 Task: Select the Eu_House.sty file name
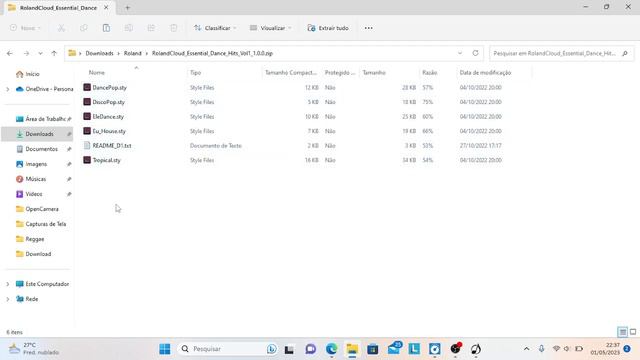pos(109,131)
